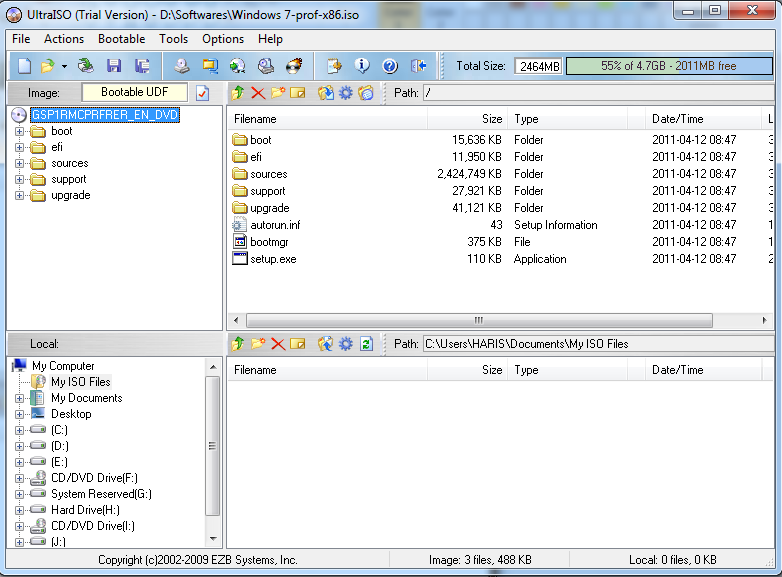Expand My Documents in local tree
Image resolution: width=782 pixels, height=577 pixels.
tap(19, 398)
